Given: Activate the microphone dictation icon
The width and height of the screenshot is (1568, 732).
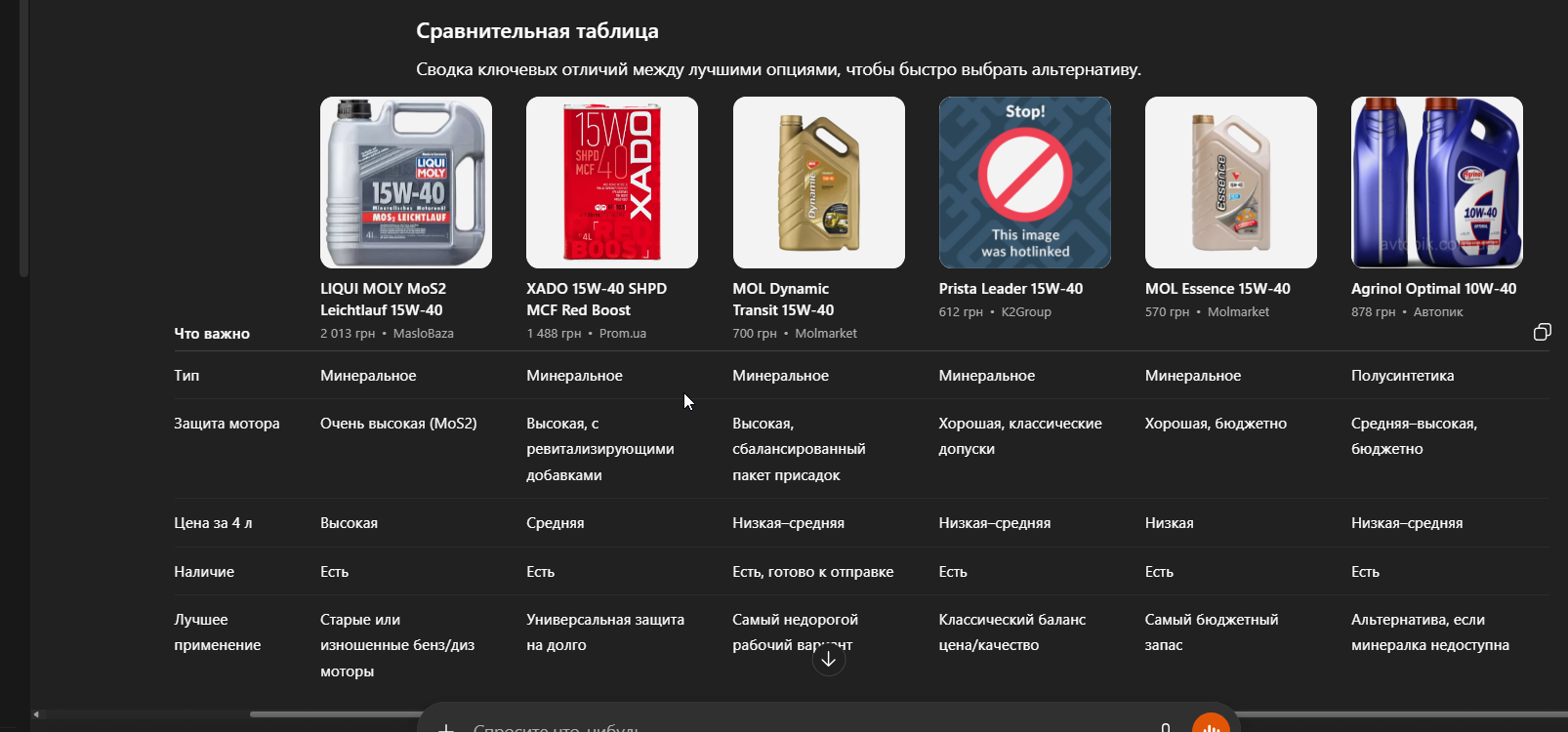Looking at the screenshot, I should click(x=1165, y=728).
